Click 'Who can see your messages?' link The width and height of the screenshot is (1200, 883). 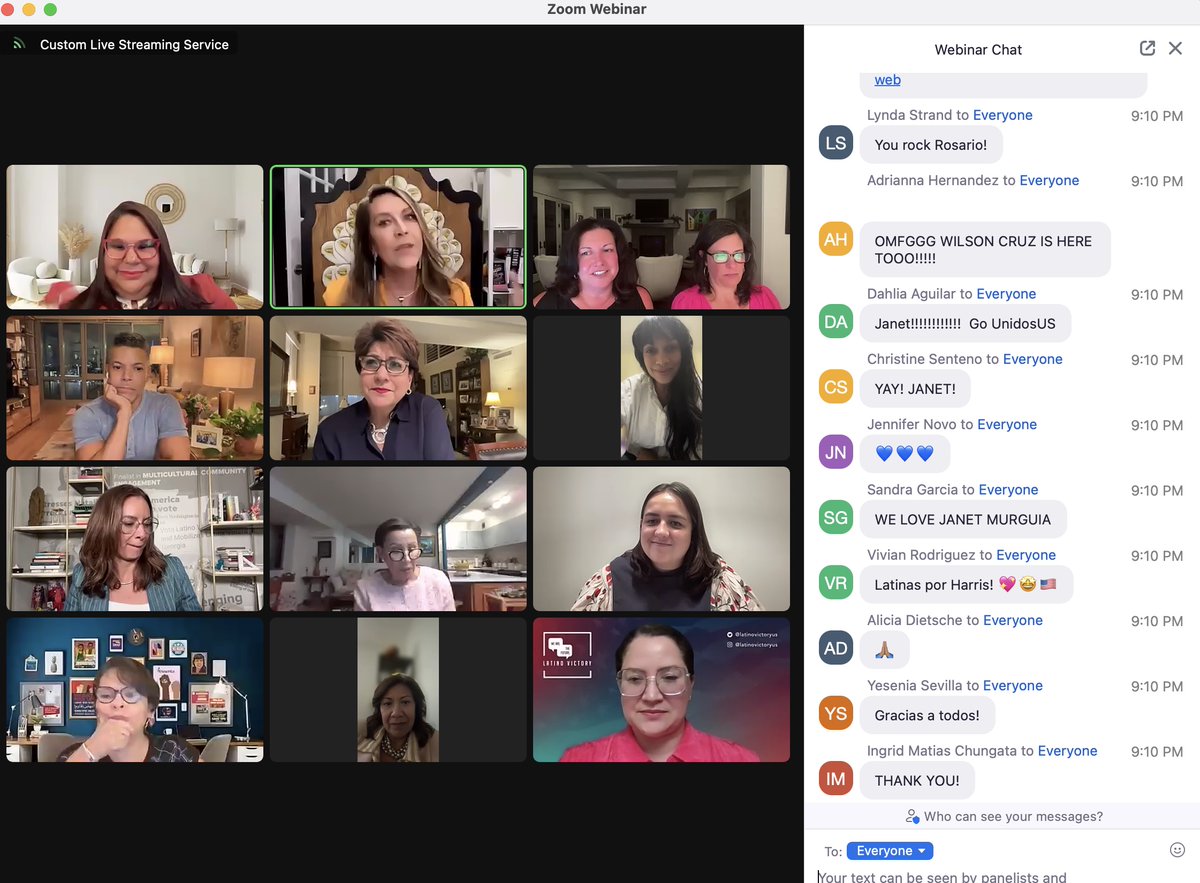click(x=1013, y=816)
